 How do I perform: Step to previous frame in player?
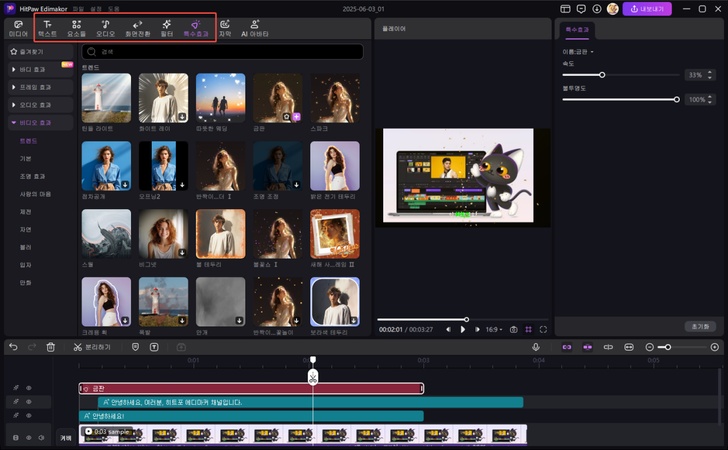click(448, 329)
